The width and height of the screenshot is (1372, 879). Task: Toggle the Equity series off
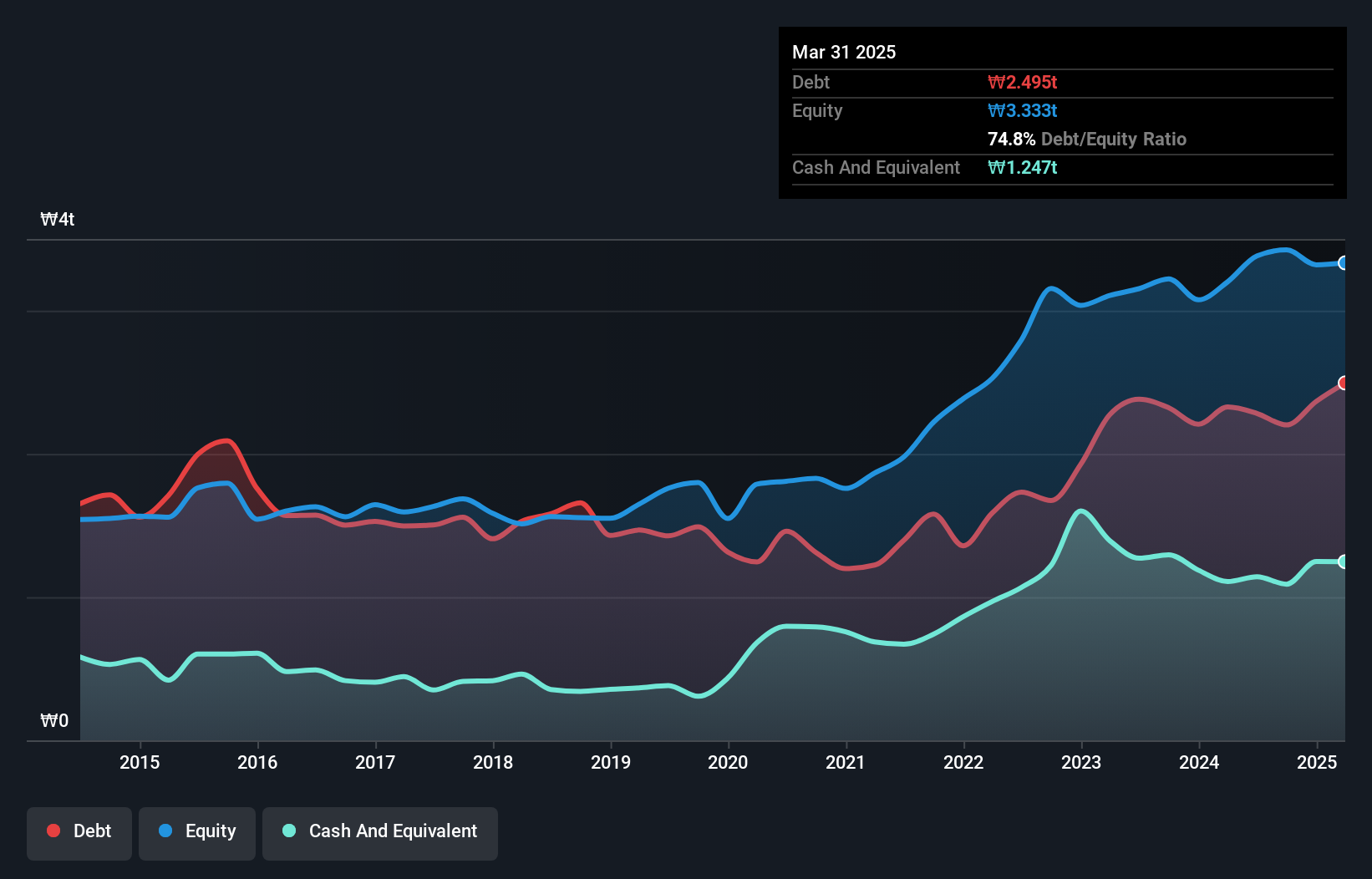point(197,831)
